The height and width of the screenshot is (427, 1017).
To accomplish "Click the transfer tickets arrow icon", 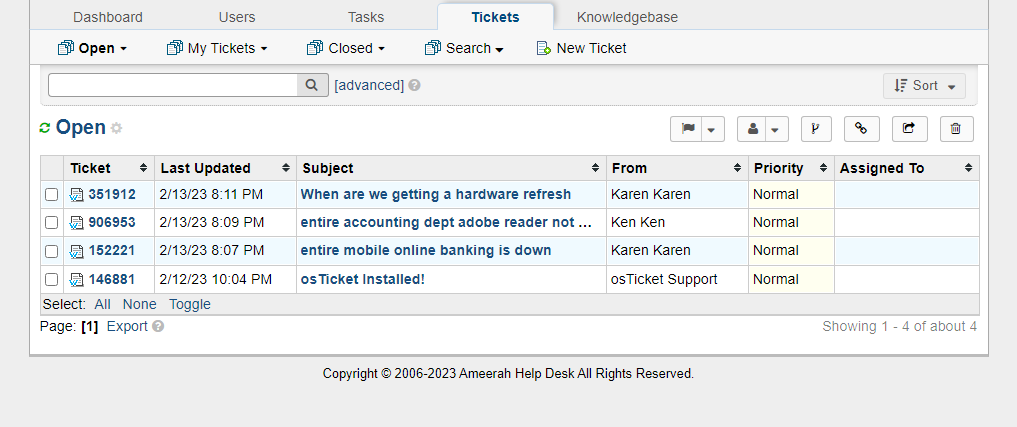I will [909, 129].
